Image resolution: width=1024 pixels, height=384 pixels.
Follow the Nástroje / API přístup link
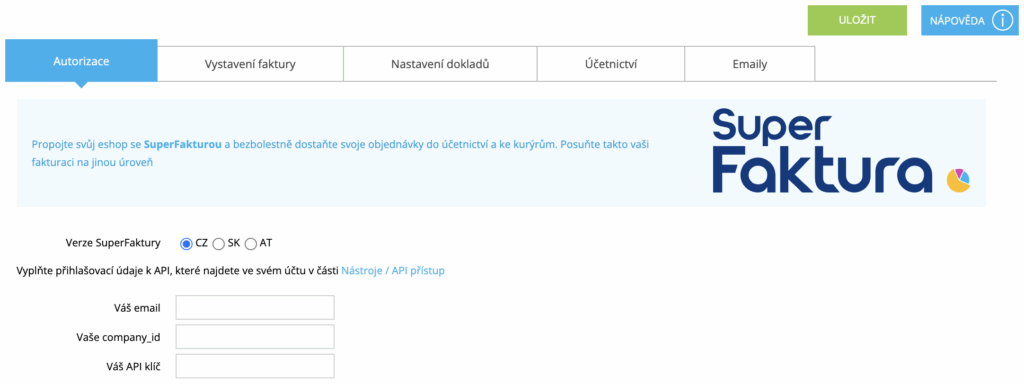[393, 270]
